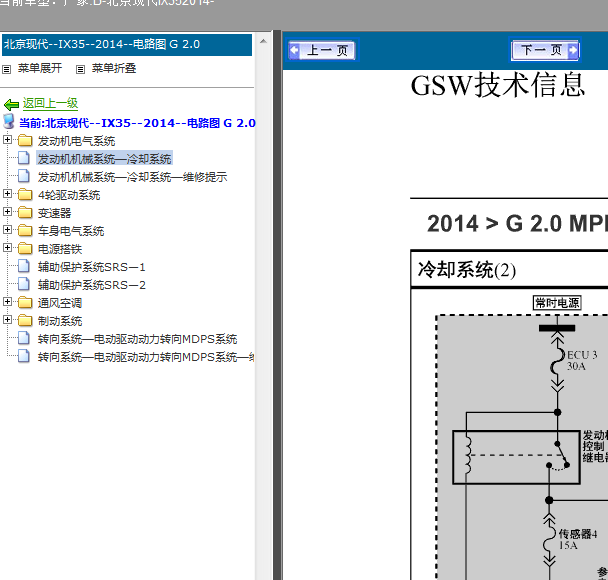608x580 pixels.
Task: Expand the 电源搭铁 folder
Action: (x=7, y=247)
